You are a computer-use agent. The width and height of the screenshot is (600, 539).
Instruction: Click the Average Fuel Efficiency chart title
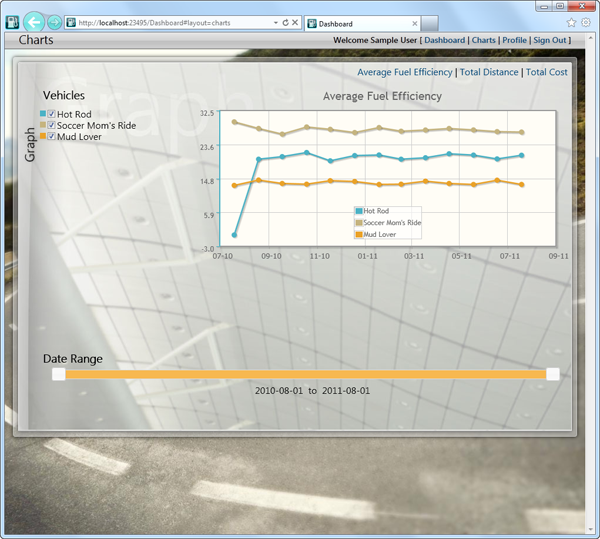point(382,96)
